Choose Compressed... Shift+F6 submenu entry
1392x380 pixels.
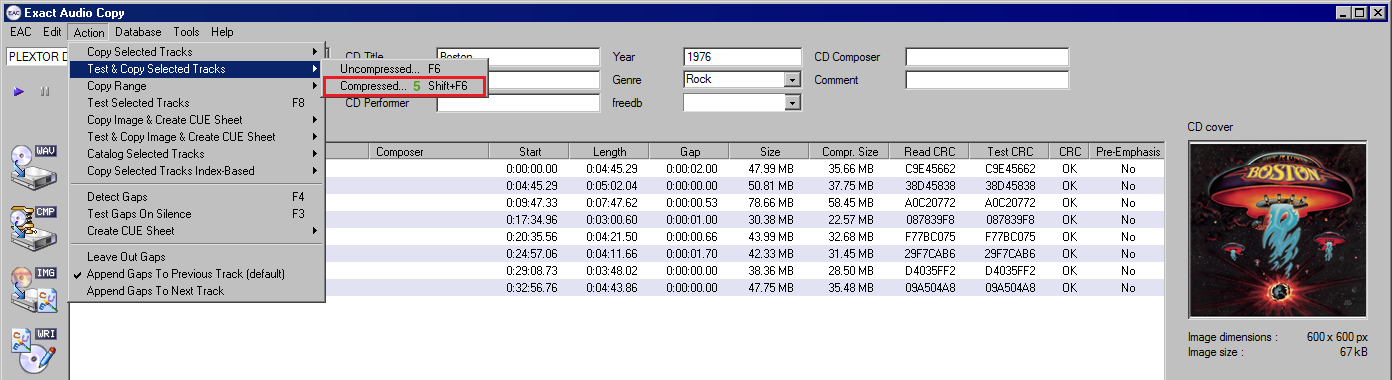(x=404, y=86)
